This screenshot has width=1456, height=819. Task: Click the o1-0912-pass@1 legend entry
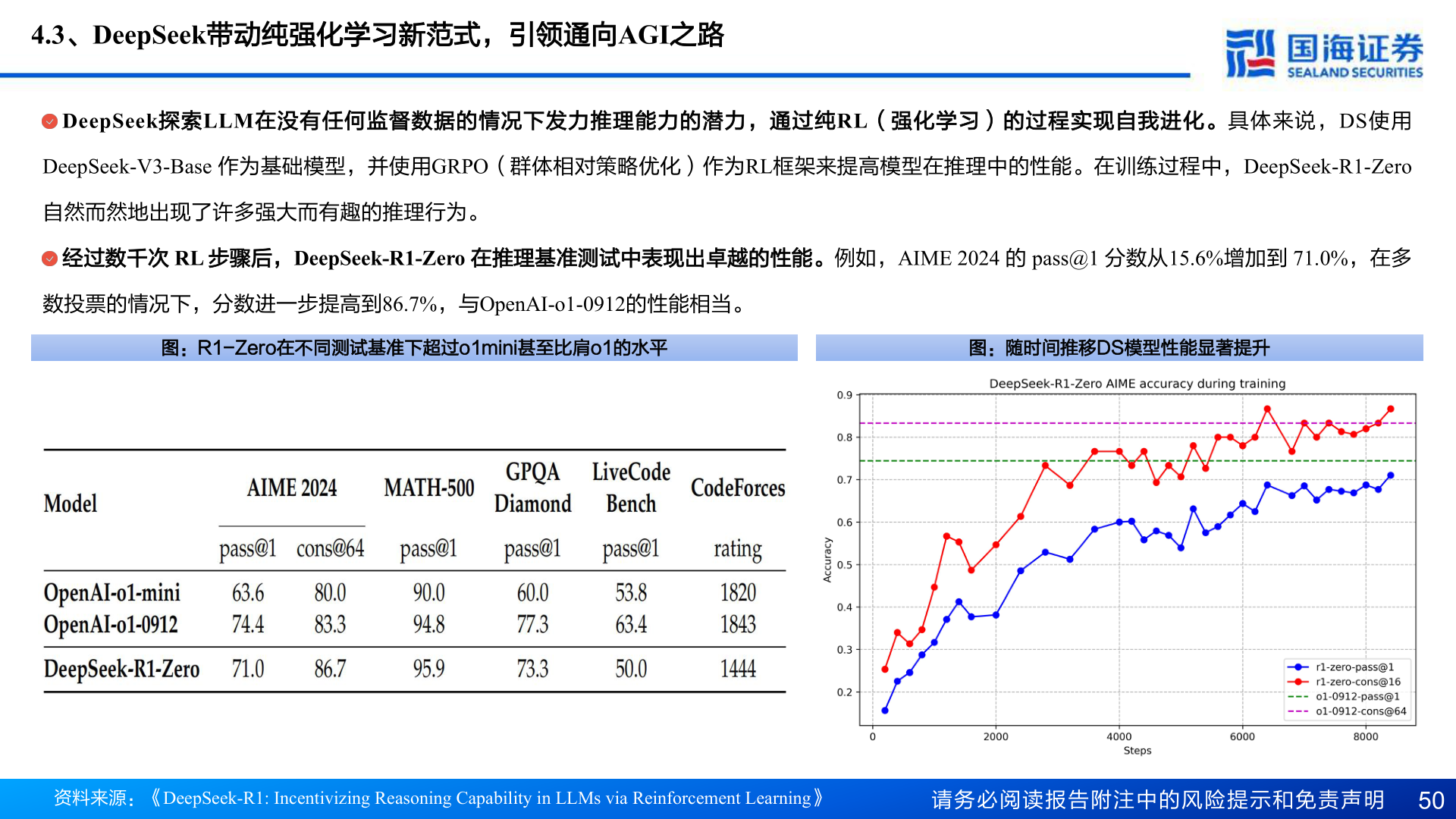[1344, 696]
